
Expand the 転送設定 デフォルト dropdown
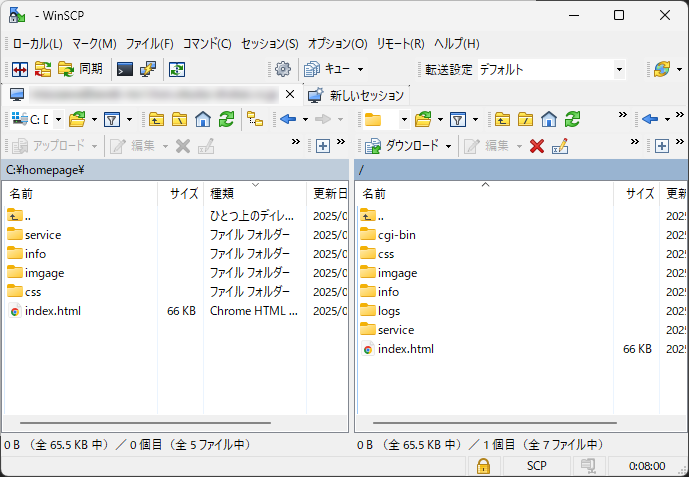pos(619,69)
